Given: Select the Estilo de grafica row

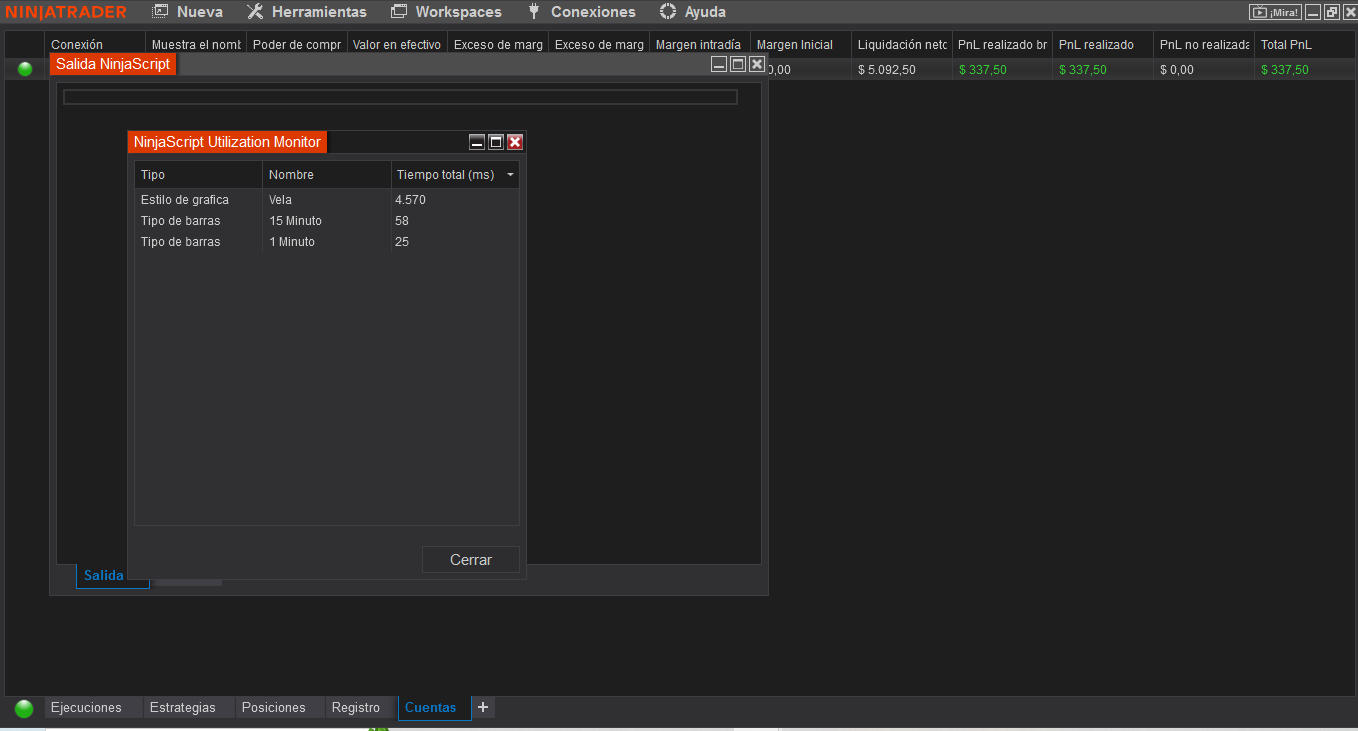Looking at the screenshot, I should pyautogui.click(x=327, y=200).
